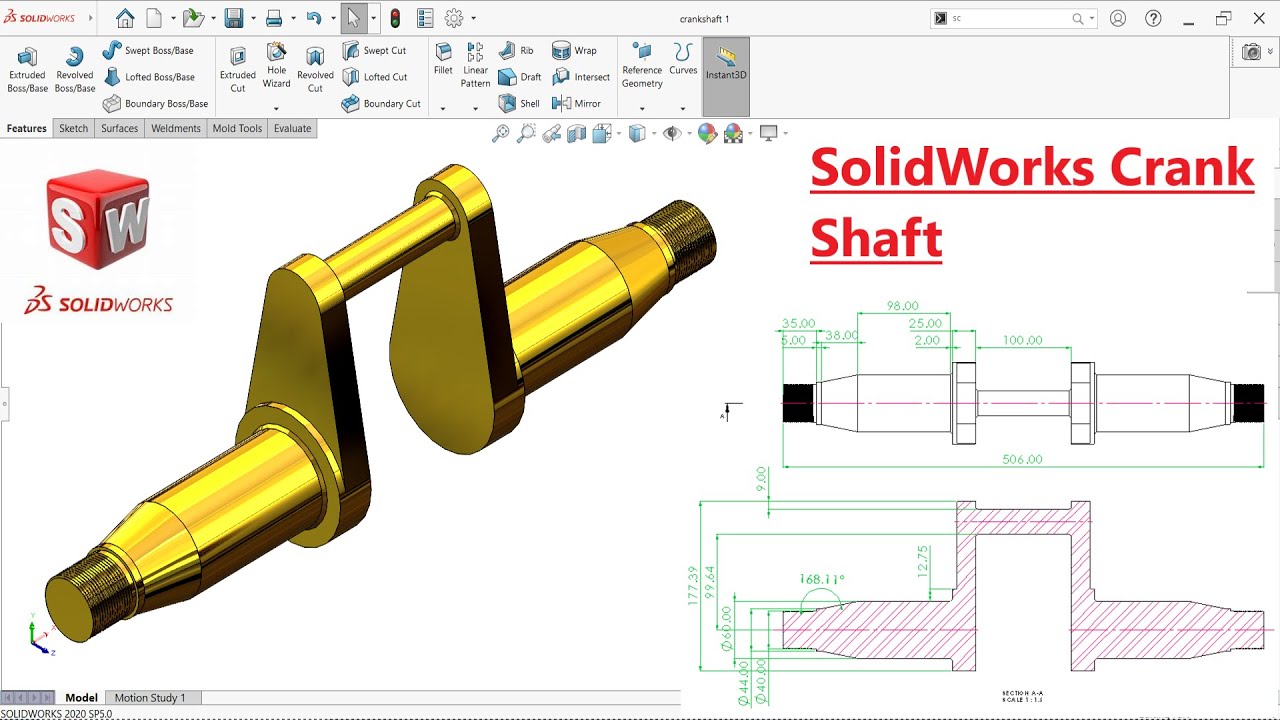The height and width of the screenshot is (720, 1280).
Task: Choose Extruded Boss/Base
Action: (28, 70)
